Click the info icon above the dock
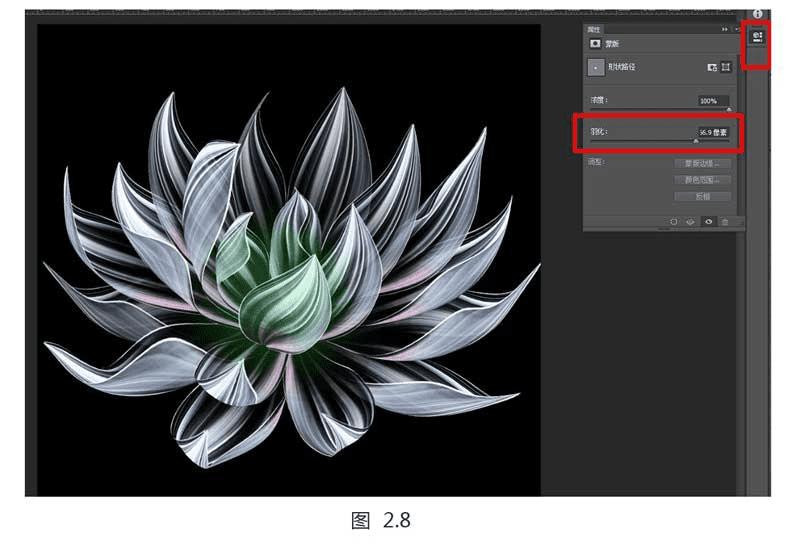The image size is (800, 550). pos(757,14)
